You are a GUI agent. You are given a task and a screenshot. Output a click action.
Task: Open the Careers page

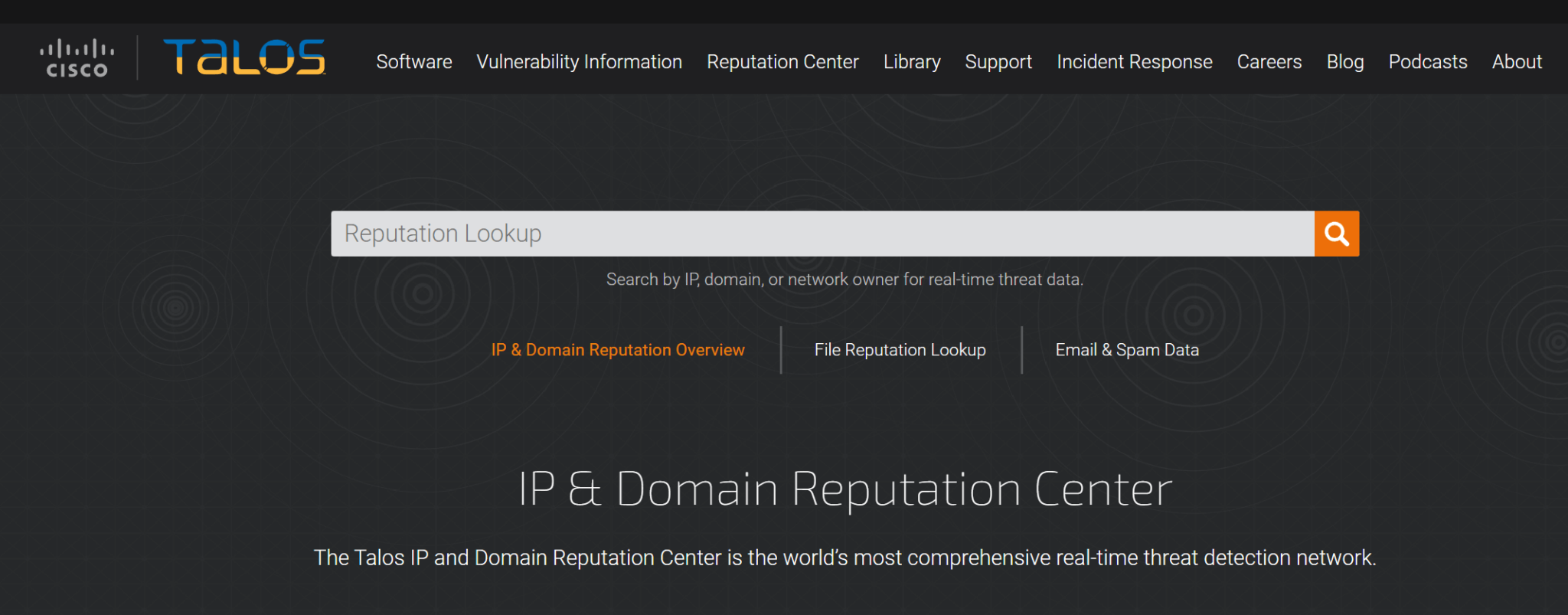pos(1269,62)
